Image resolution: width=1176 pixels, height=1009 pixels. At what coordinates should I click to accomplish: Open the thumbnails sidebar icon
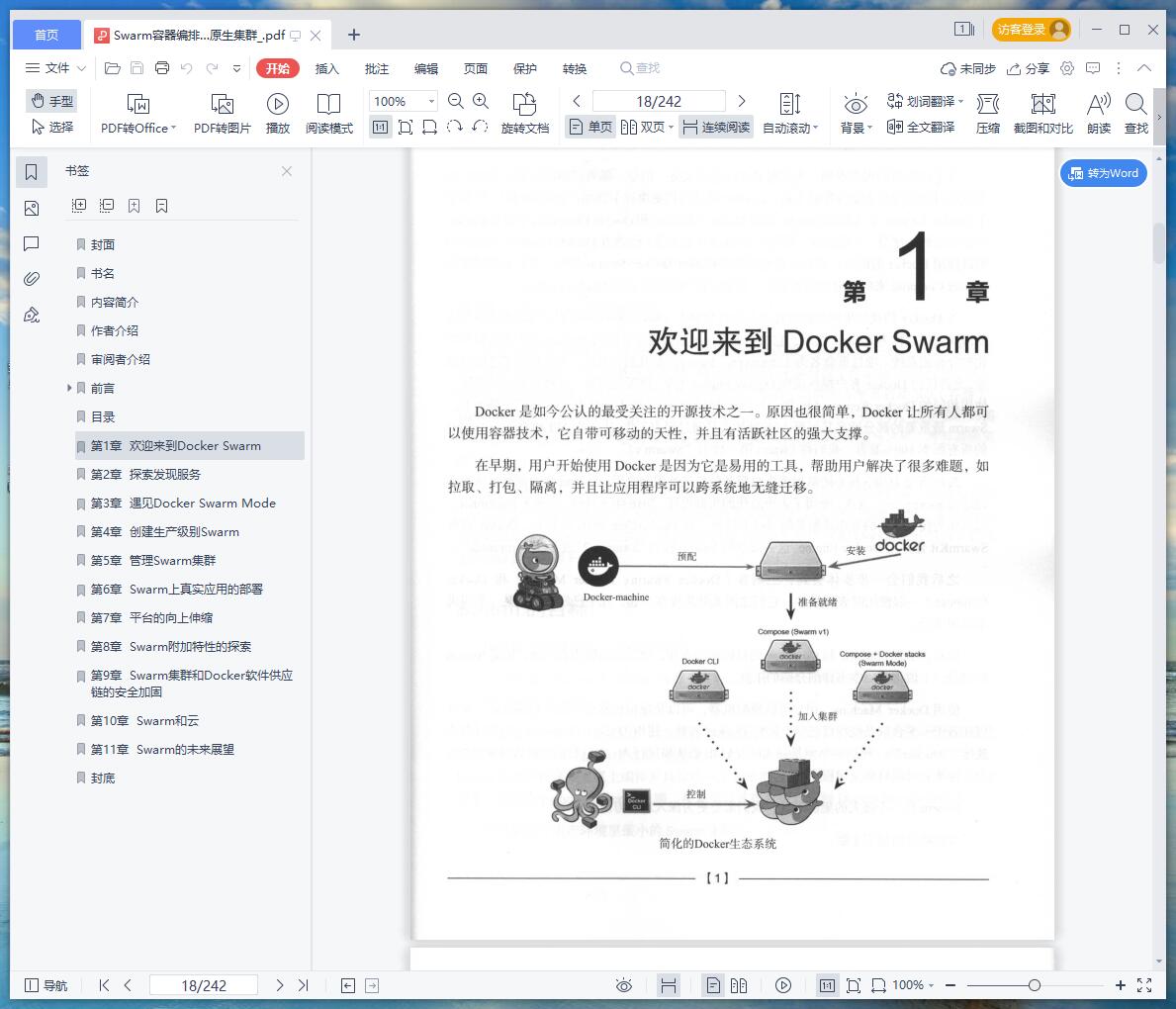tap(32, 208)
